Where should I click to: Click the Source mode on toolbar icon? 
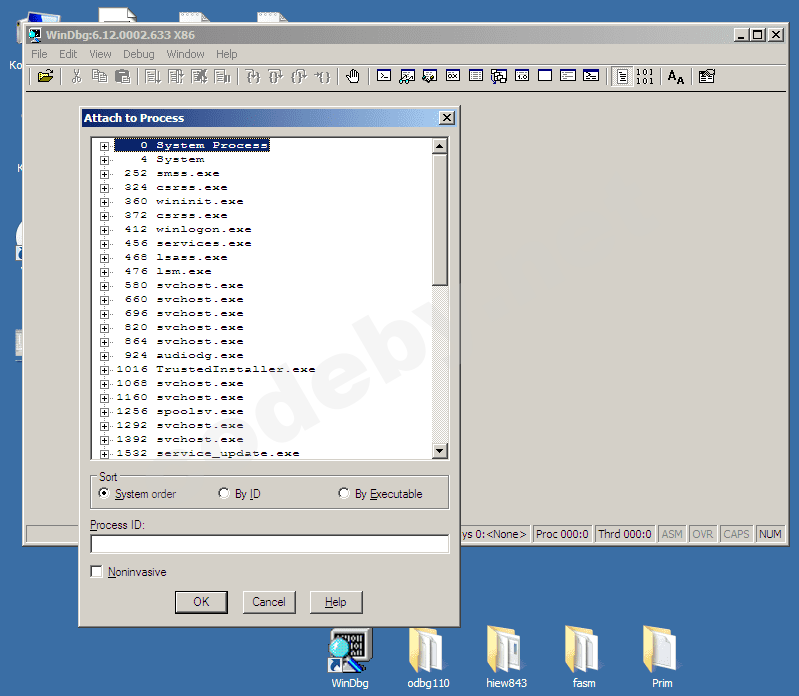coord(622,76)
